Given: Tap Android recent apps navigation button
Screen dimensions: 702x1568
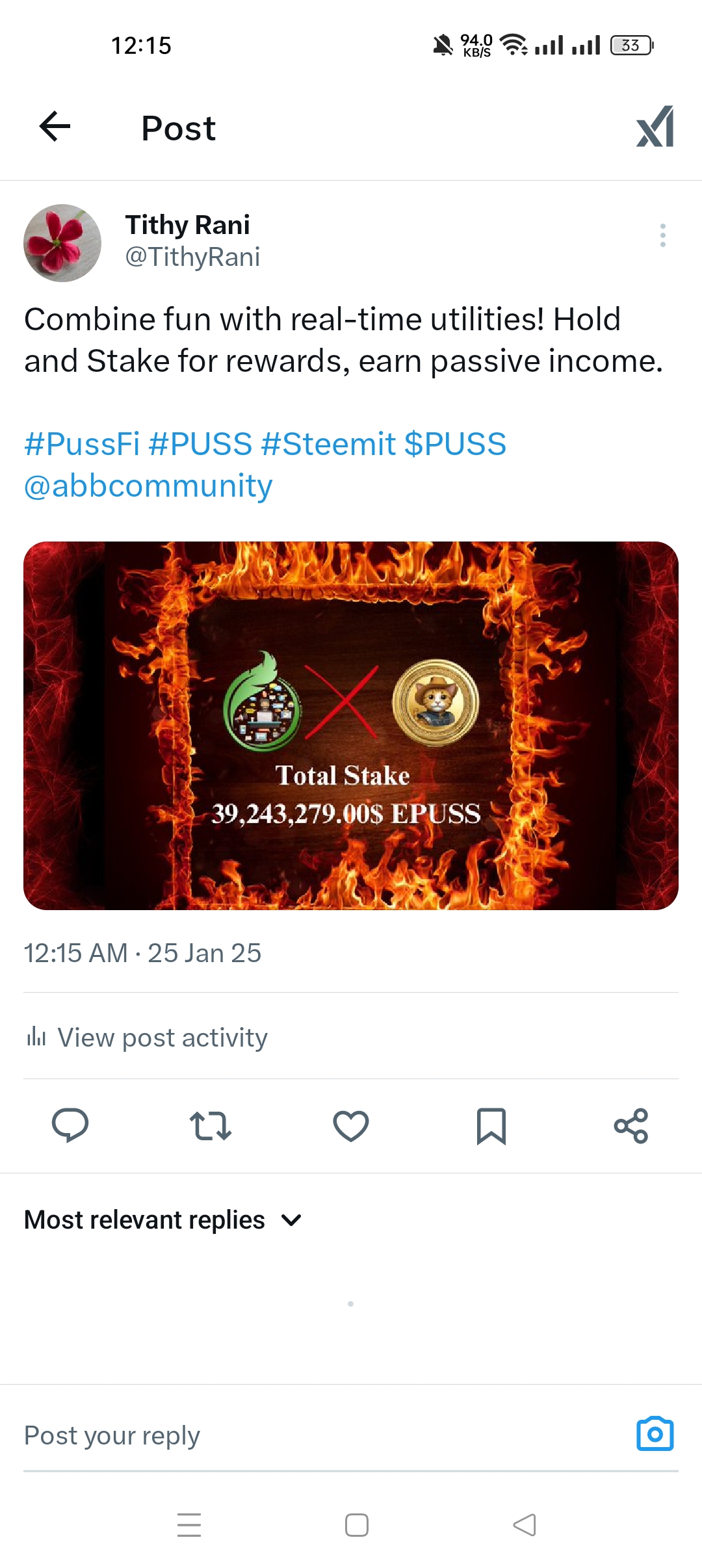Looking at the screenshot, I should coord(189,1524).
